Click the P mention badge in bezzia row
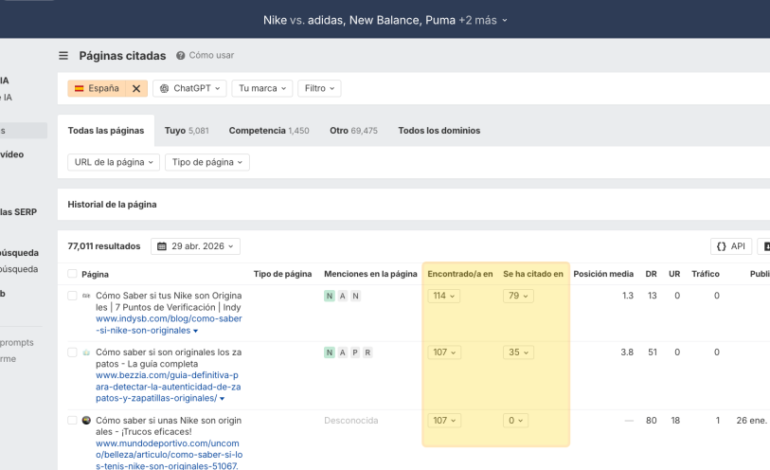This screenshot has height=470, width=770. click(355, 352)
